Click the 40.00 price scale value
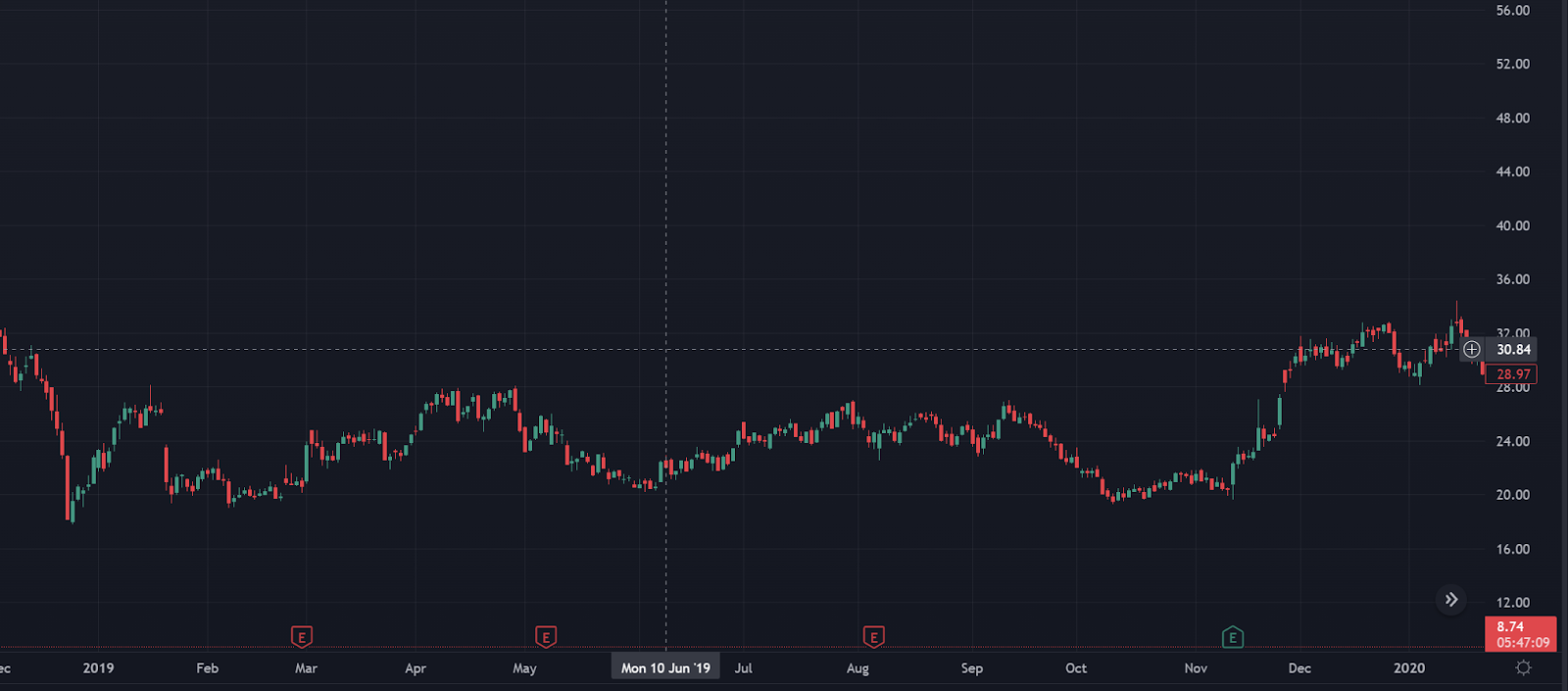 coord(1512,225)
